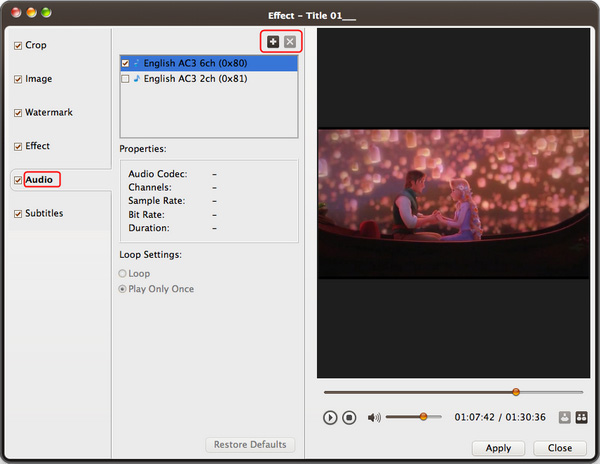The image size is (600, 464).
Task: Open the Audio tab
Action: (39, 180)
